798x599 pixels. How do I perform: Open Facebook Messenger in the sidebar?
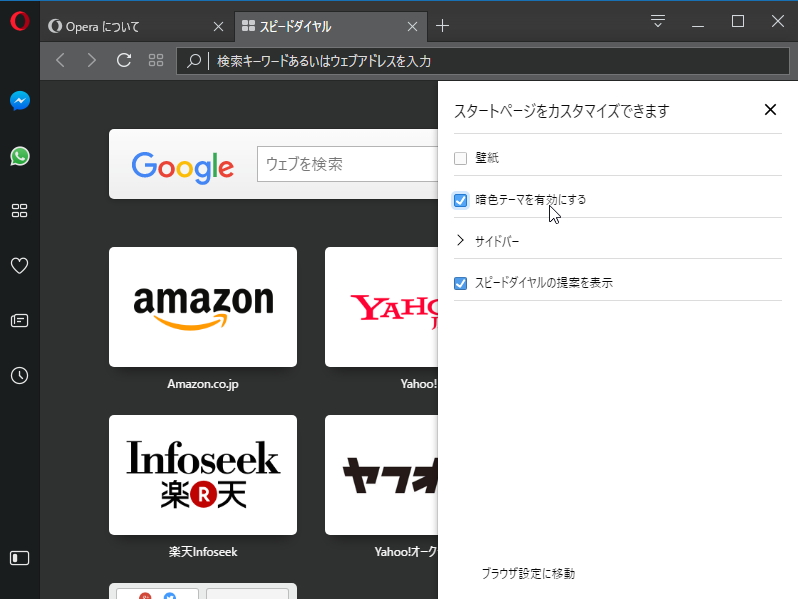pyautogui.click(x=20, y=101)
